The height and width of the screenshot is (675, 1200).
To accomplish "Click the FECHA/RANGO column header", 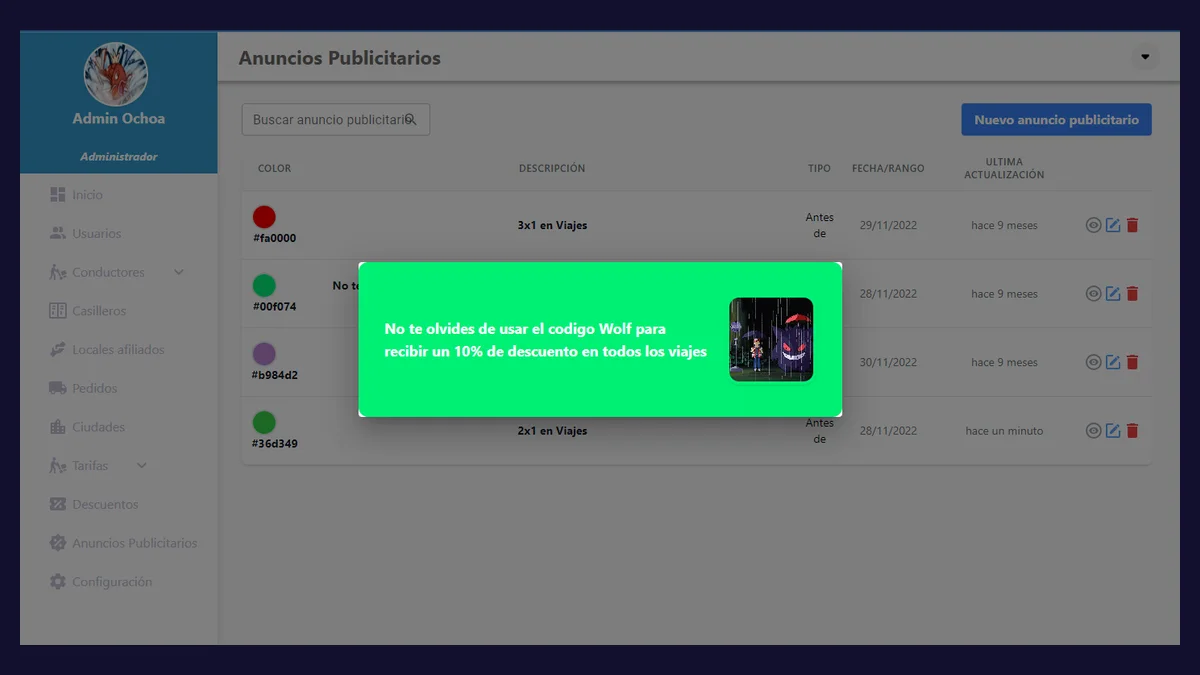I will pos(888,168).
